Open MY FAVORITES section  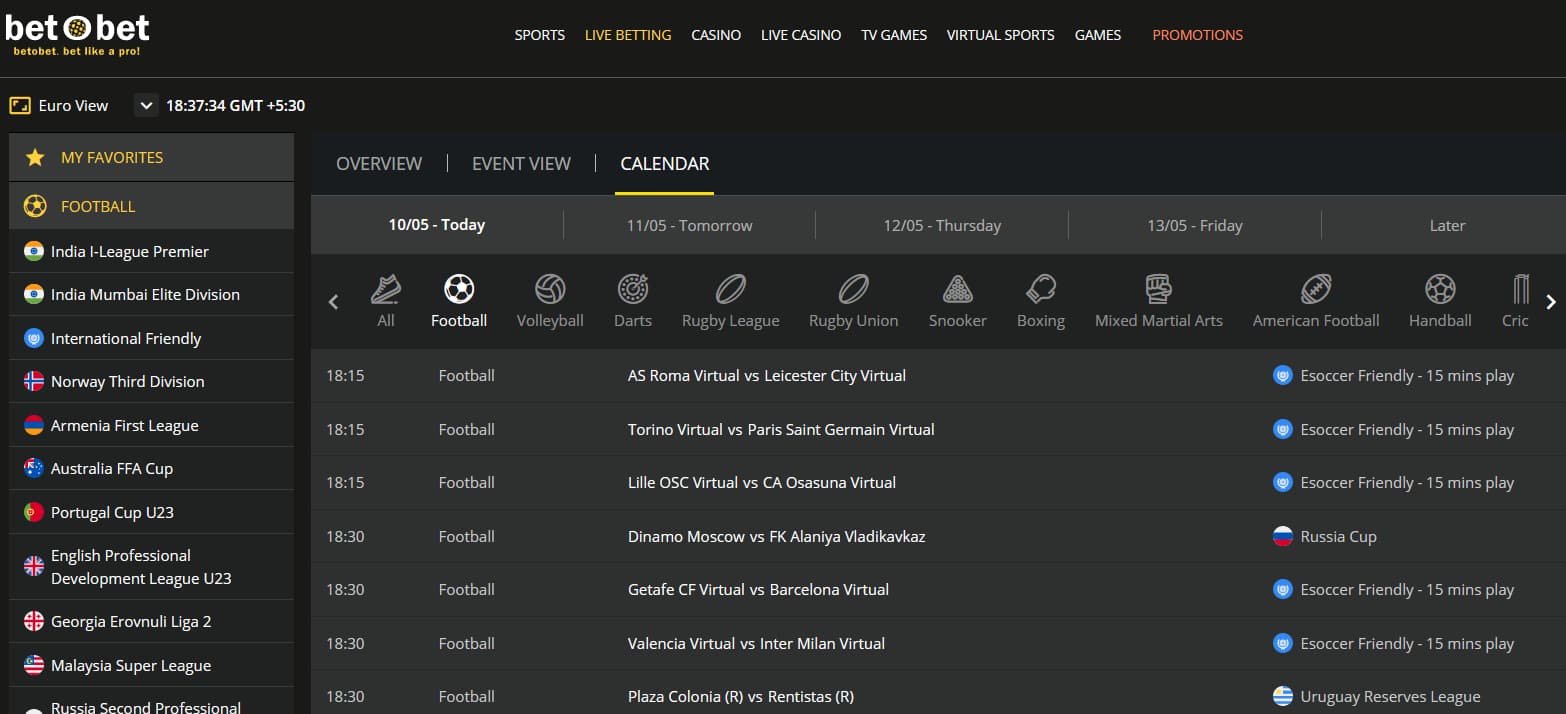[x=151, y=157]
